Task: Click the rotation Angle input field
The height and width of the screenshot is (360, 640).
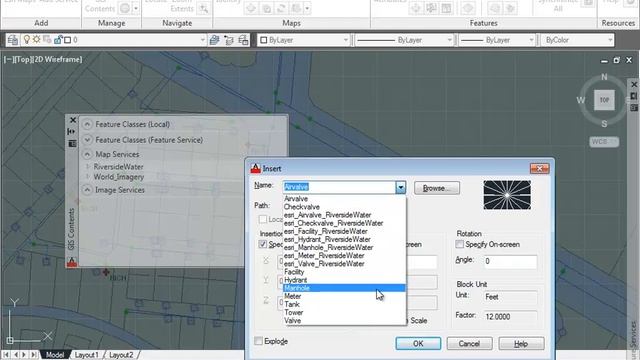Action: pos(510,261)
